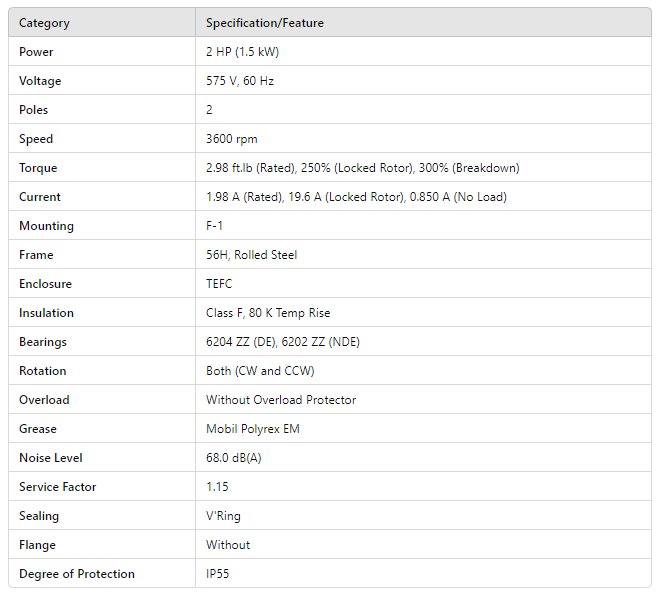658x594 pixels.
Task: Click the Category column header
Action: tap(44, 23)
